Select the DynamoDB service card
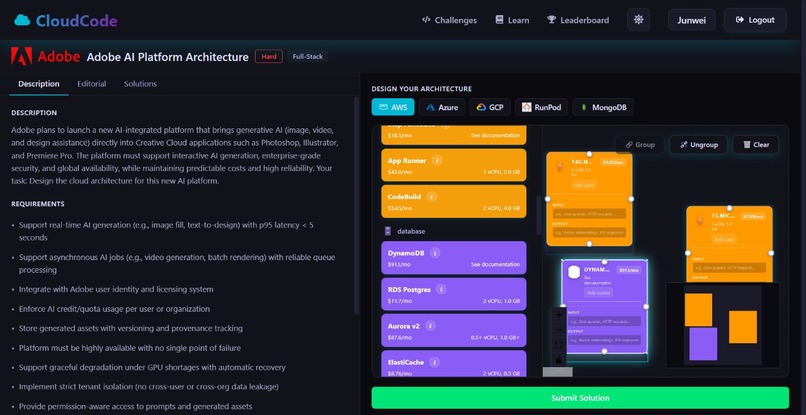Image resolution: width=806 pixels, height=415 pixels. [x=453, y=258]
